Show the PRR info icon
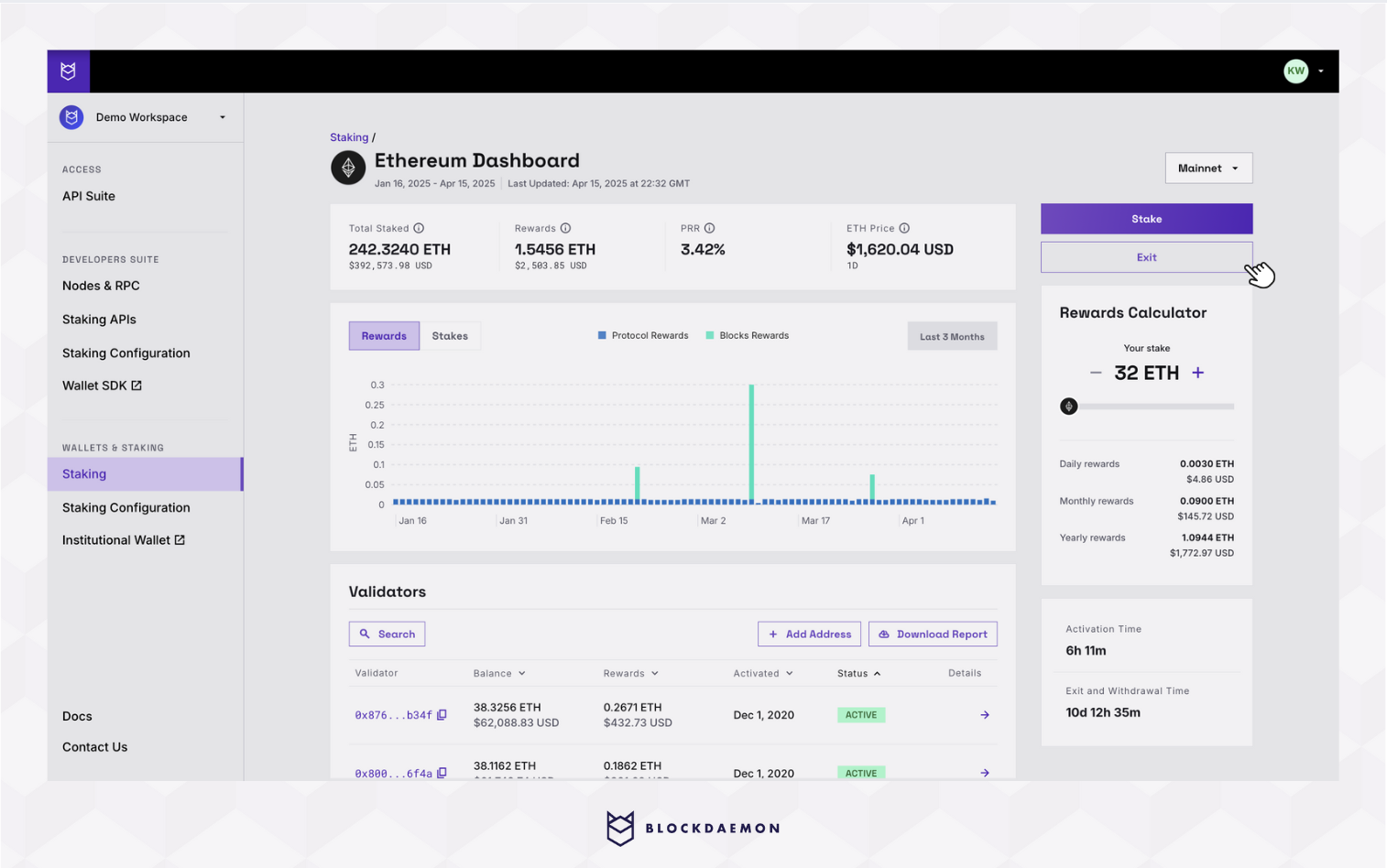This screenshot has width=1387, height=868. tap(709, 228)
